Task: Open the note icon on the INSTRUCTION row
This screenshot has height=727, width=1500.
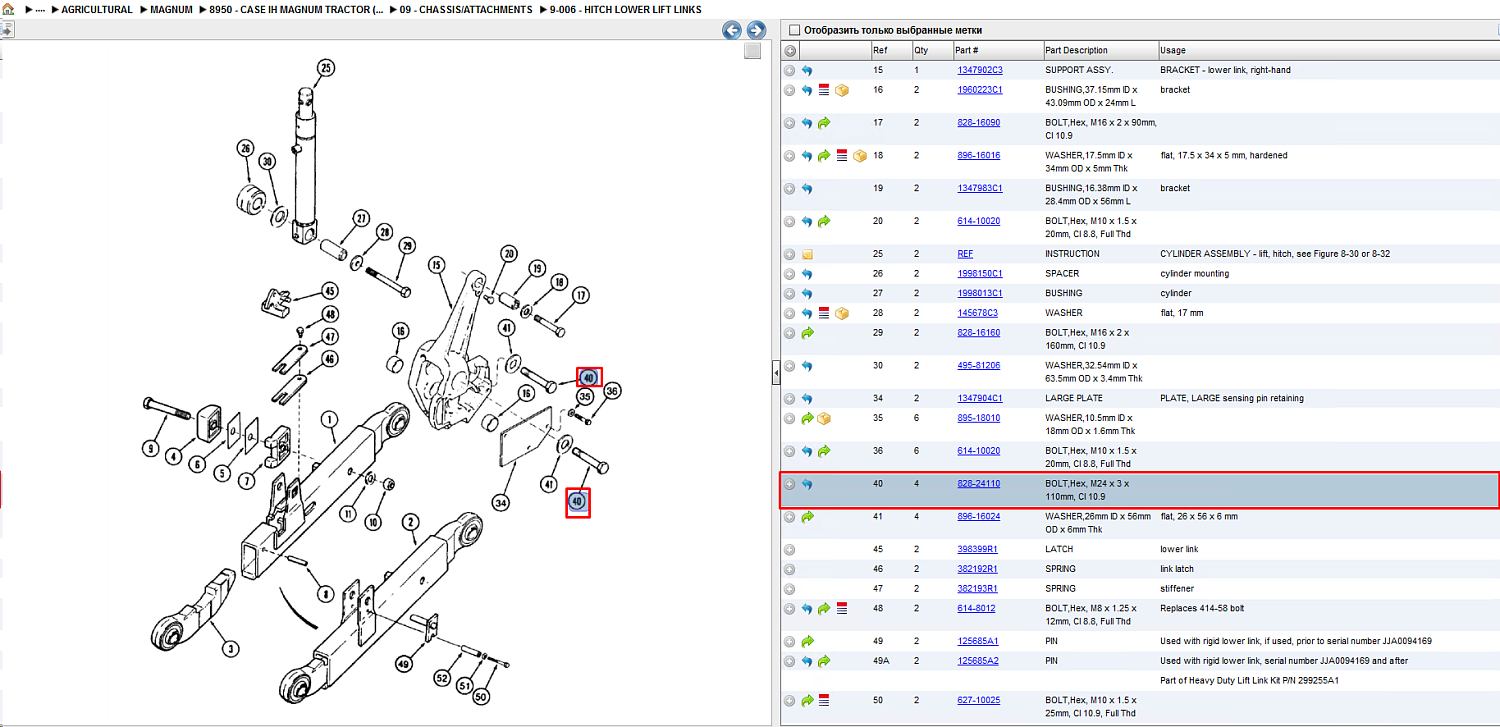Action: pos(807,254)
